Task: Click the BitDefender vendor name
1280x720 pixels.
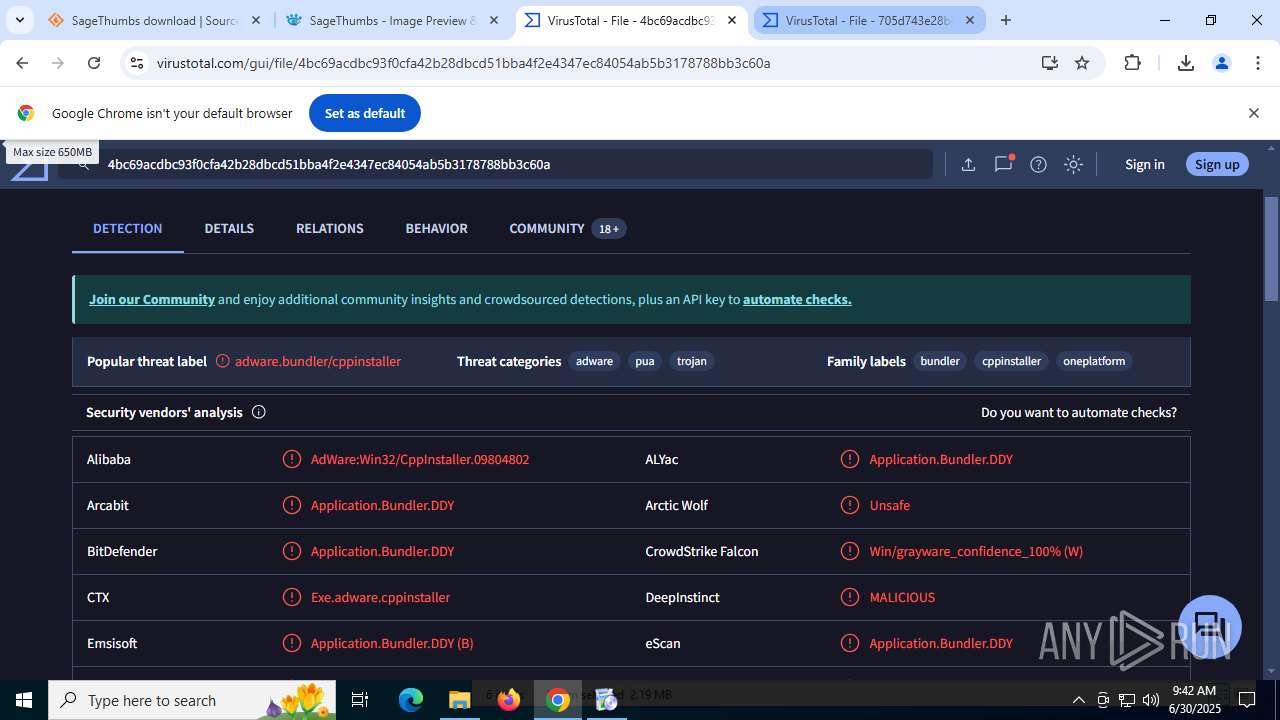Action: coord(122,551)
